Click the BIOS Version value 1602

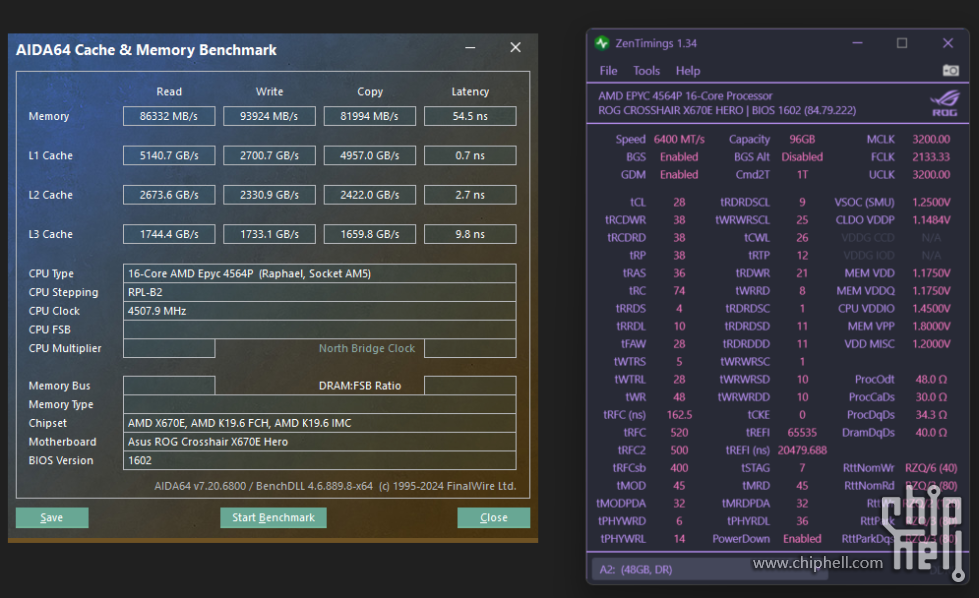coord(320,461)
